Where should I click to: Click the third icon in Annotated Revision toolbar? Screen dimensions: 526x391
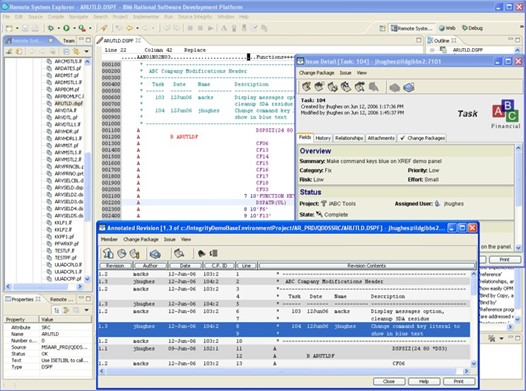[x=135, y=253]
